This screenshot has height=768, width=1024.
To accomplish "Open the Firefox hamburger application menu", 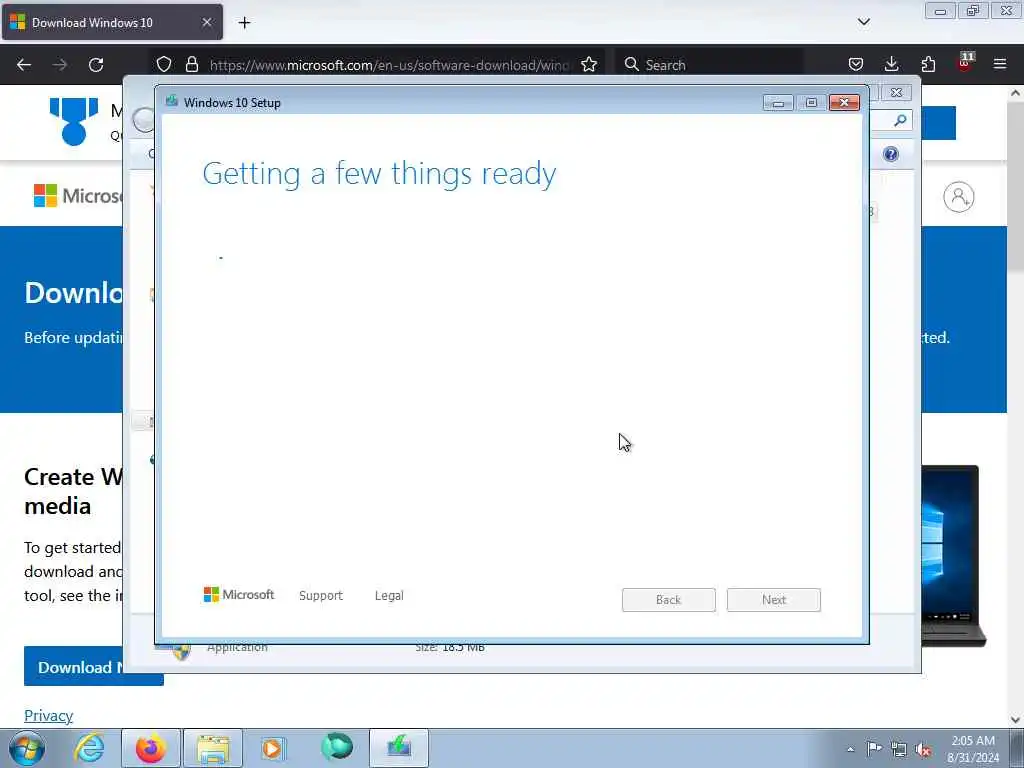I will pos(1000,64).
